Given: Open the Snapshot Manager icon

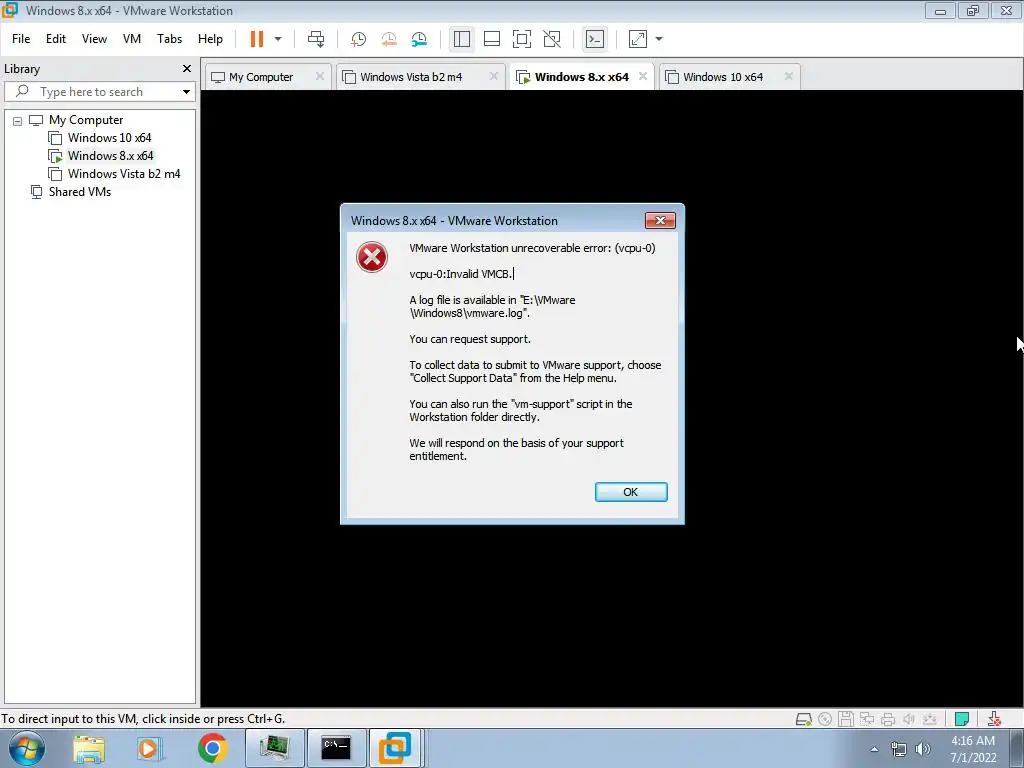Looking at the screenshot, I should tap(419, 39).
